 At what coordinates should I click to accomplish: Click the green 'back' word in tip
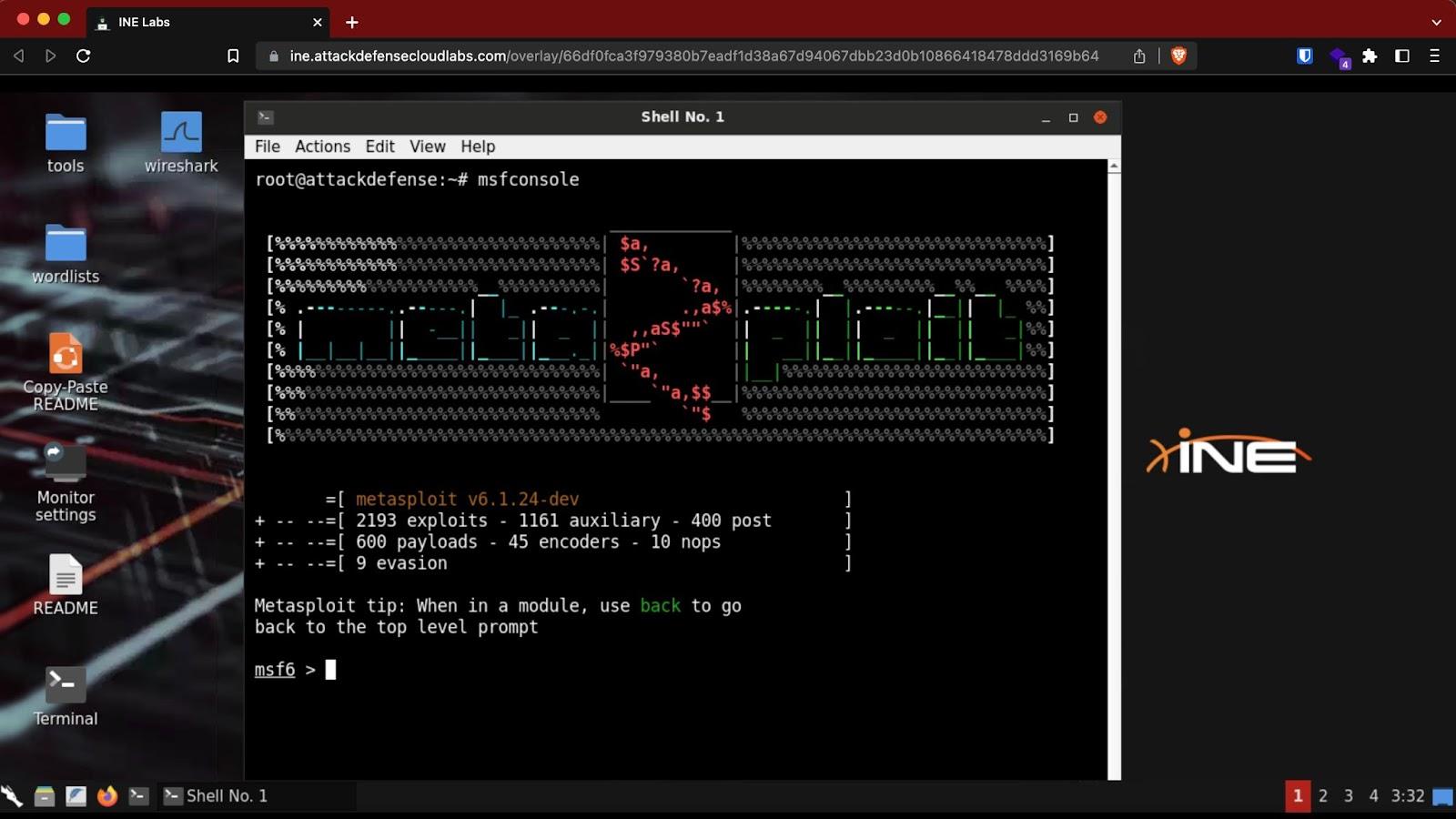(661, 606)
